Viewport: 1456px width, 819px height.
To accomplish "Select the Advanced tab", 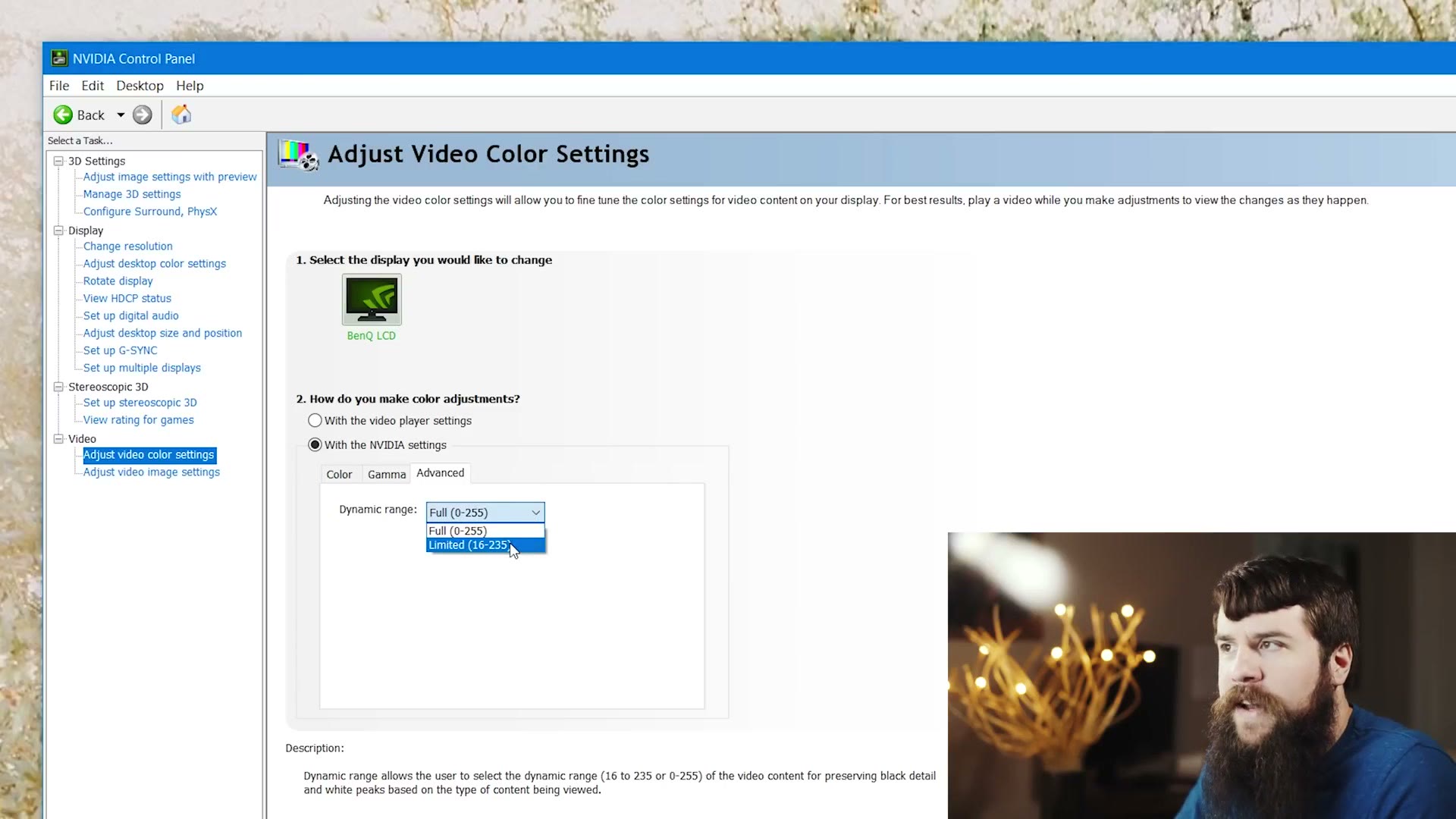I will pos(440,472).
